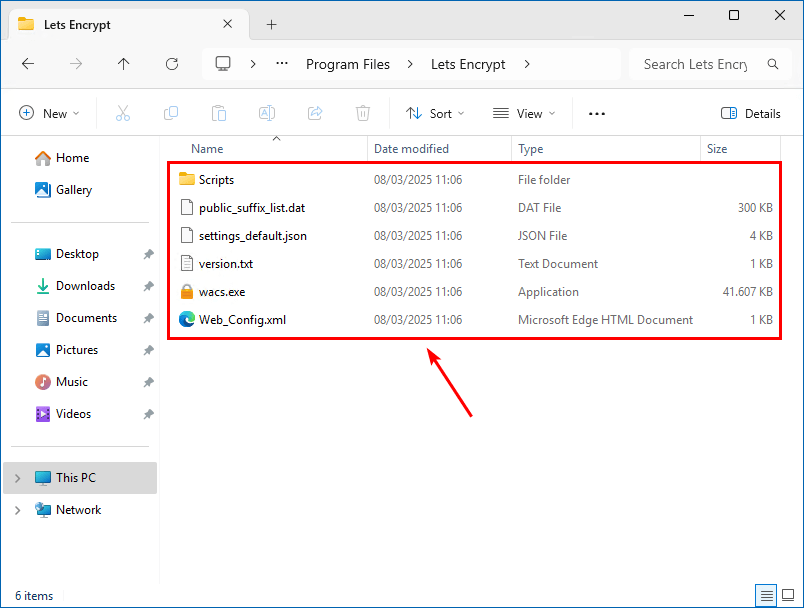This screenshot has width=804, height=608.
Task: Click pin icon next to Videos
Action: [148, 414]
